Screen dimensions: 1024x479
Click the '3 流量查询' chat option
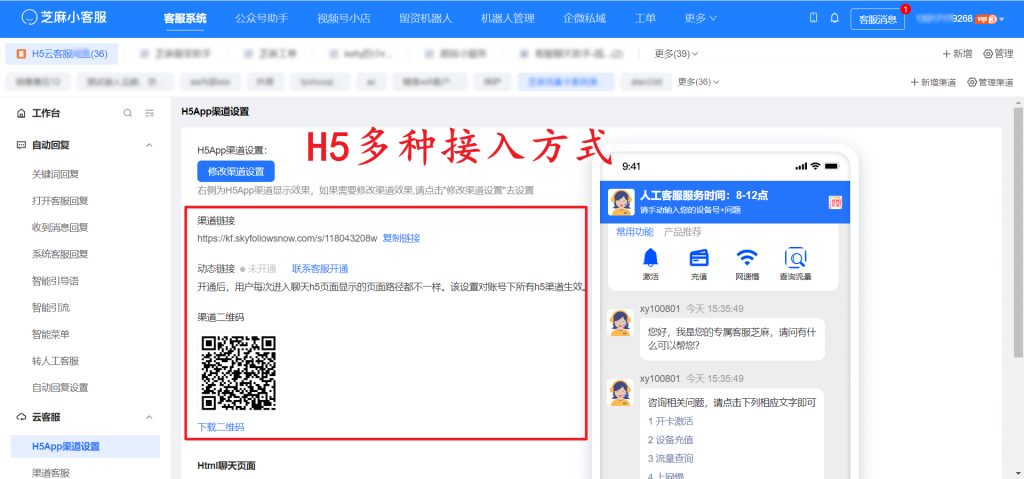point(671,458)
